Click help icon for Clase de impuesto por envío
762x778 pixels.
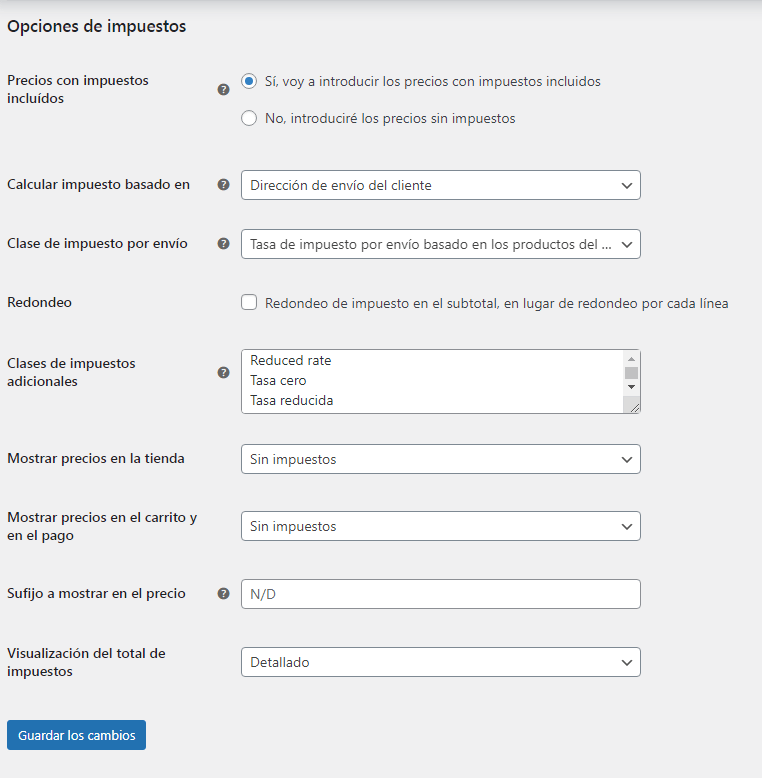(224, 244)
